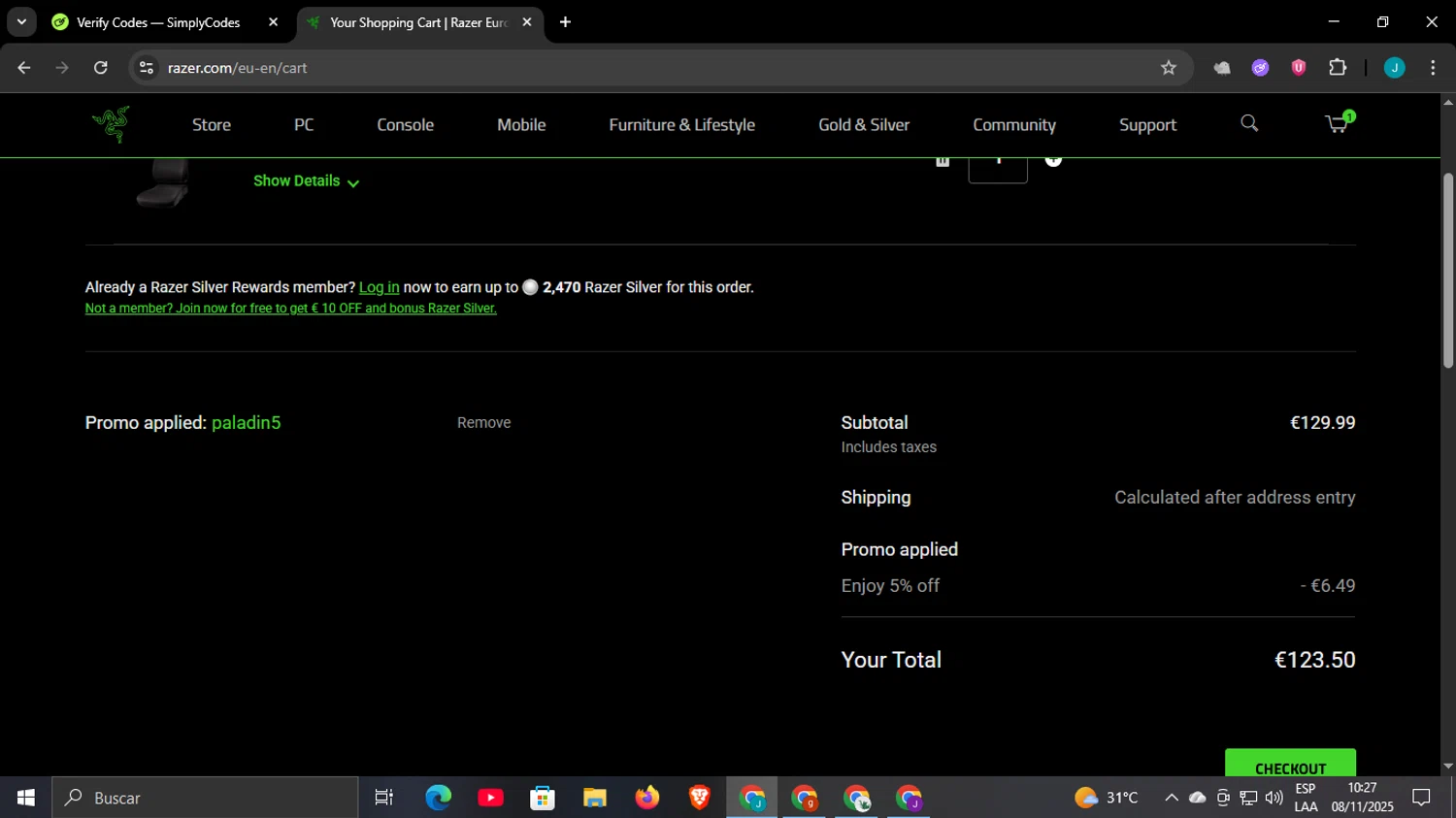This screenshot has height=818, width=1456.
Task: Open the Windows Start menu
Action: pos(26,798)
